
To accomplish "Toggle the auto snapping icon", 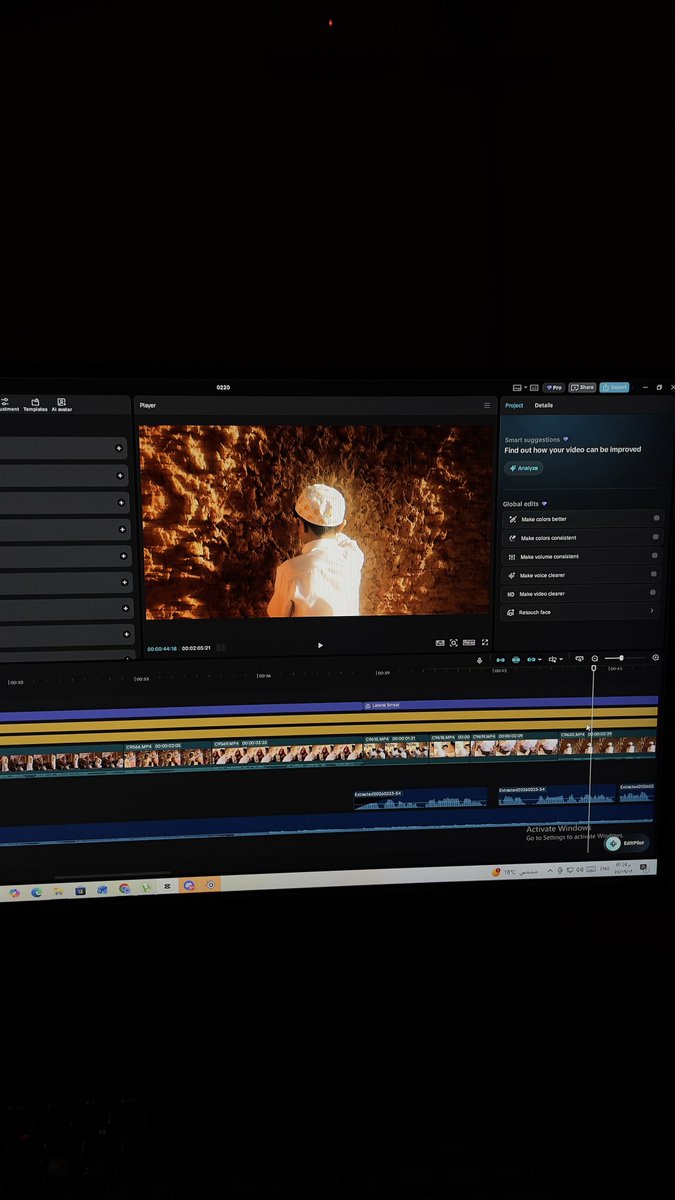I will 516,659.
